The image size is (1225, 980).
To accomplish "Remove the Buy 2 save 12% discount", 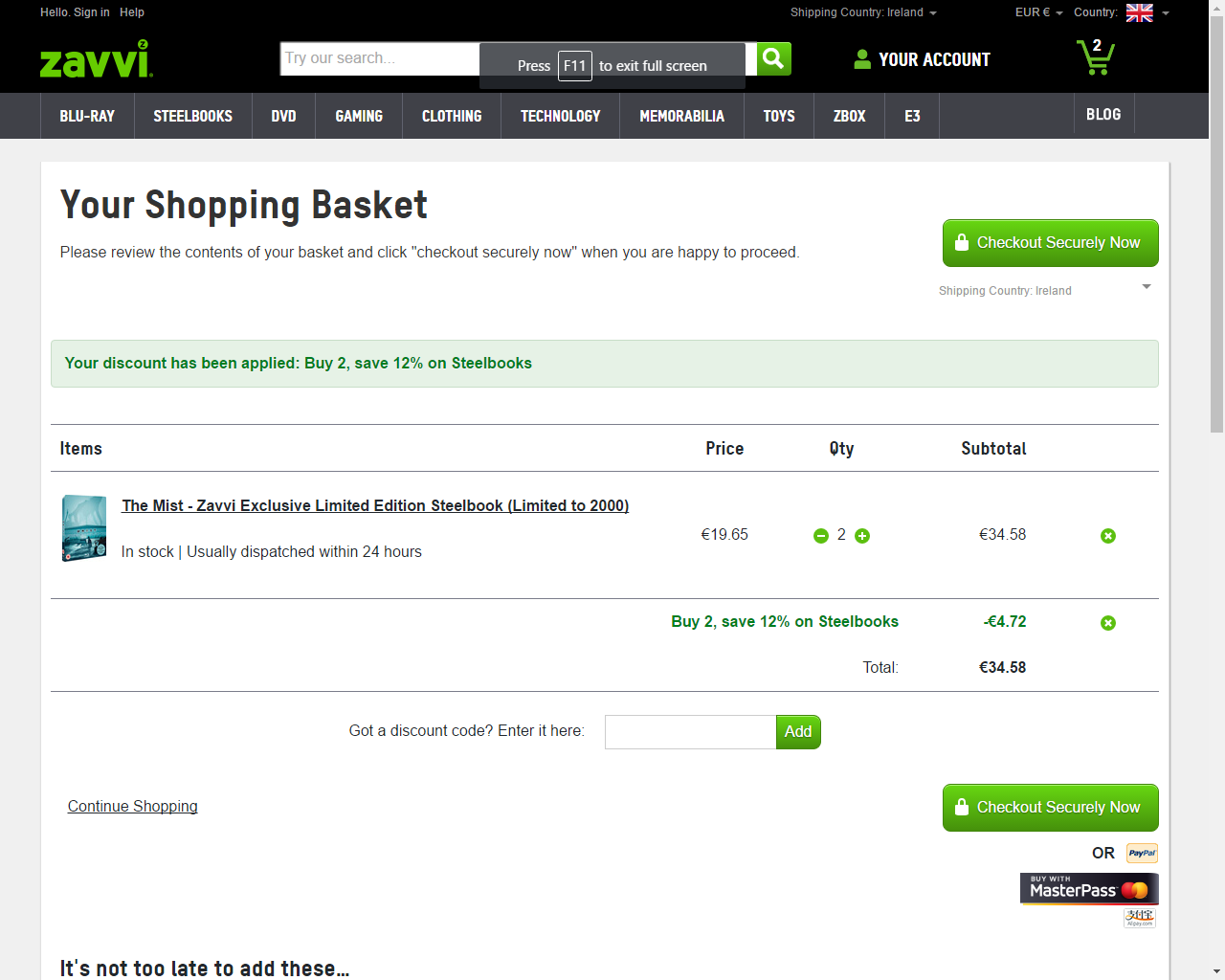I will 1108,623.
